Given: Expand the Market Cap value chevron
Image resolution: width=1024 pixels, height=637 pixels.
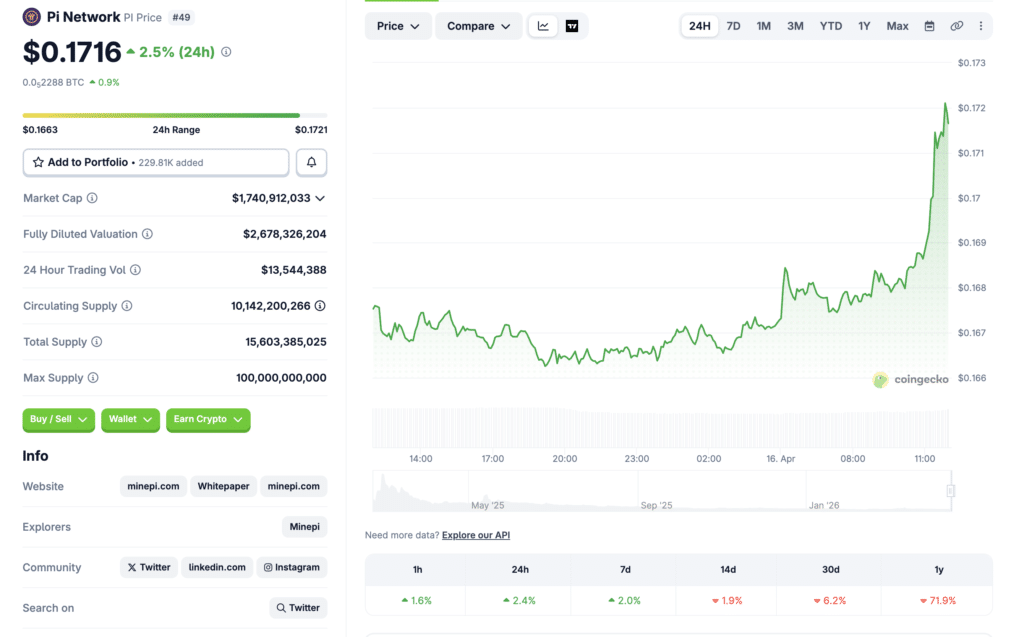Looking at the screenshot, I should [x=320, y=198].
